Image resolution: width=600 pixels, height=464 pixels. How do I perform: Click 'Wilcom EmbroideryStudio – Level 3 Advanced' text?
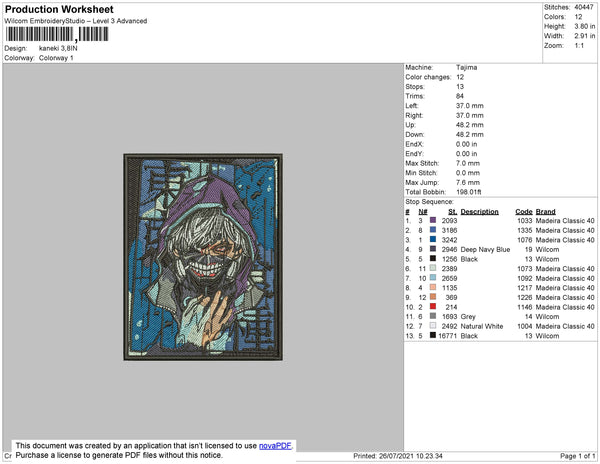point(76,21)
